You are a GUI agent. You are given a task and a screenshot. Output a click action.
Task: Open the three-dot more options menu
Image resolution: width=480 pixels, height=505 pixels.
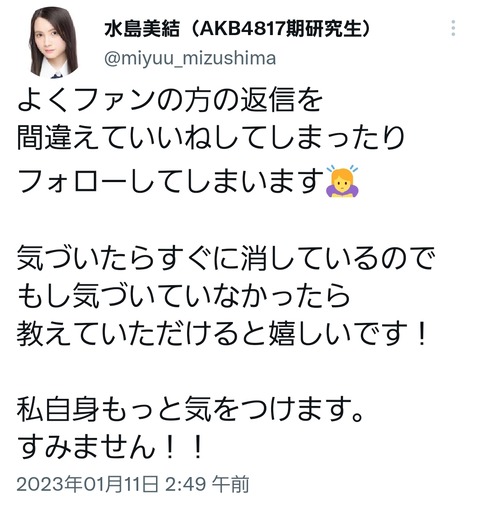453,28
